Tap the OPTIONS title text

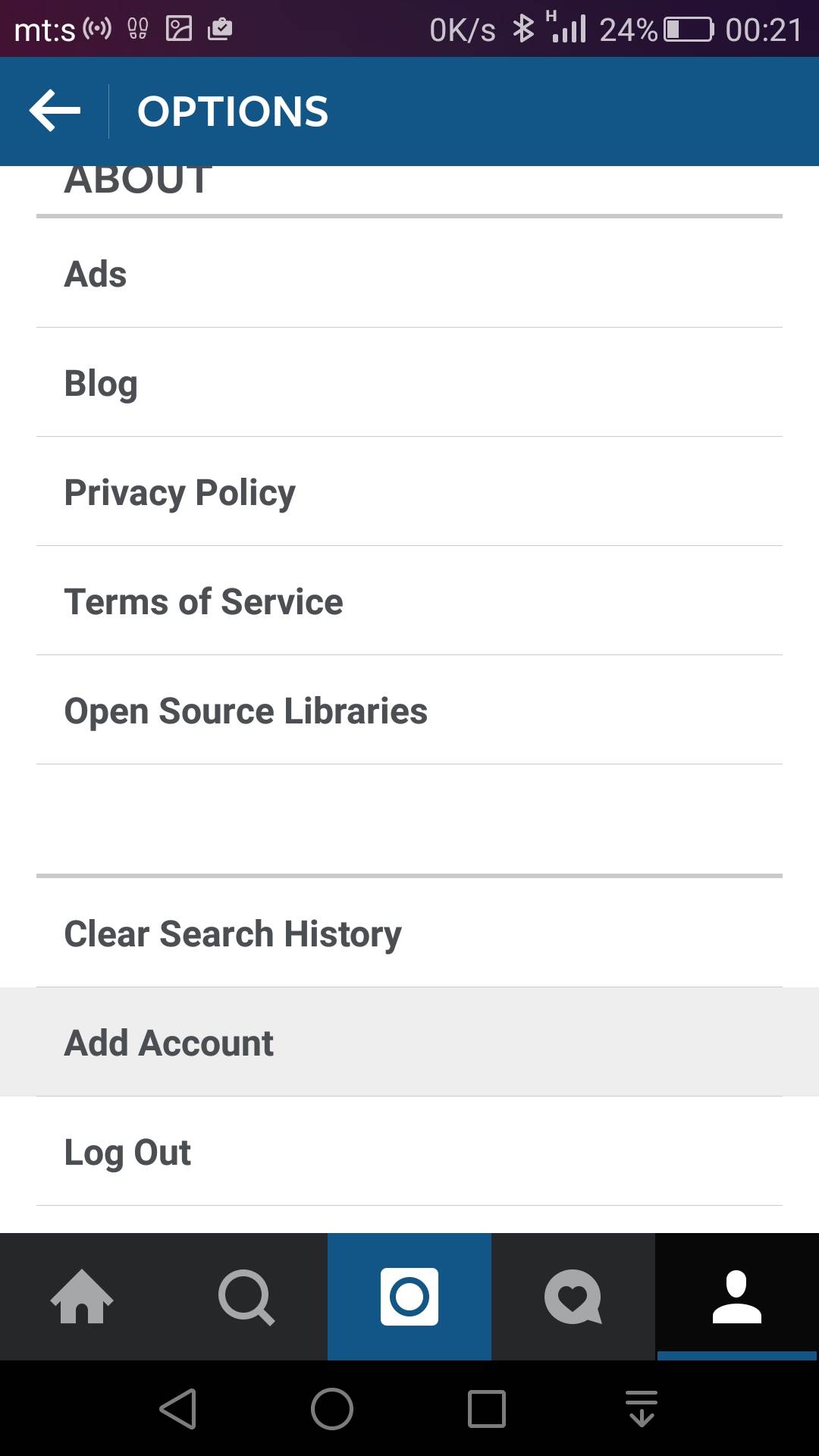[233, 111]
